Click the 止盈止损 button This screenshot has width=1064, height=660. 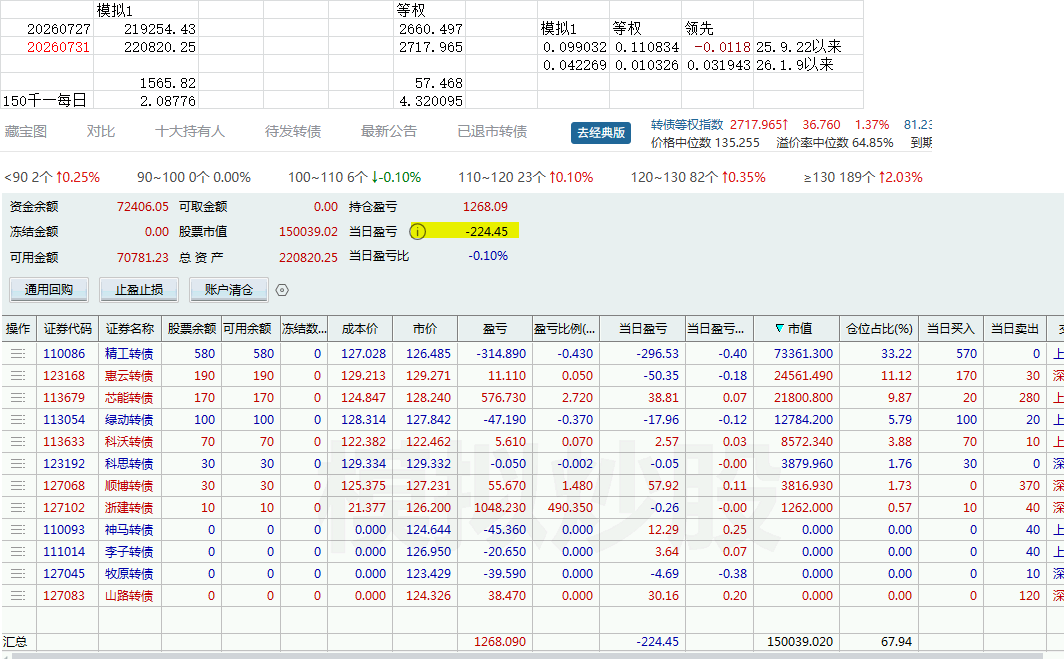138,290
